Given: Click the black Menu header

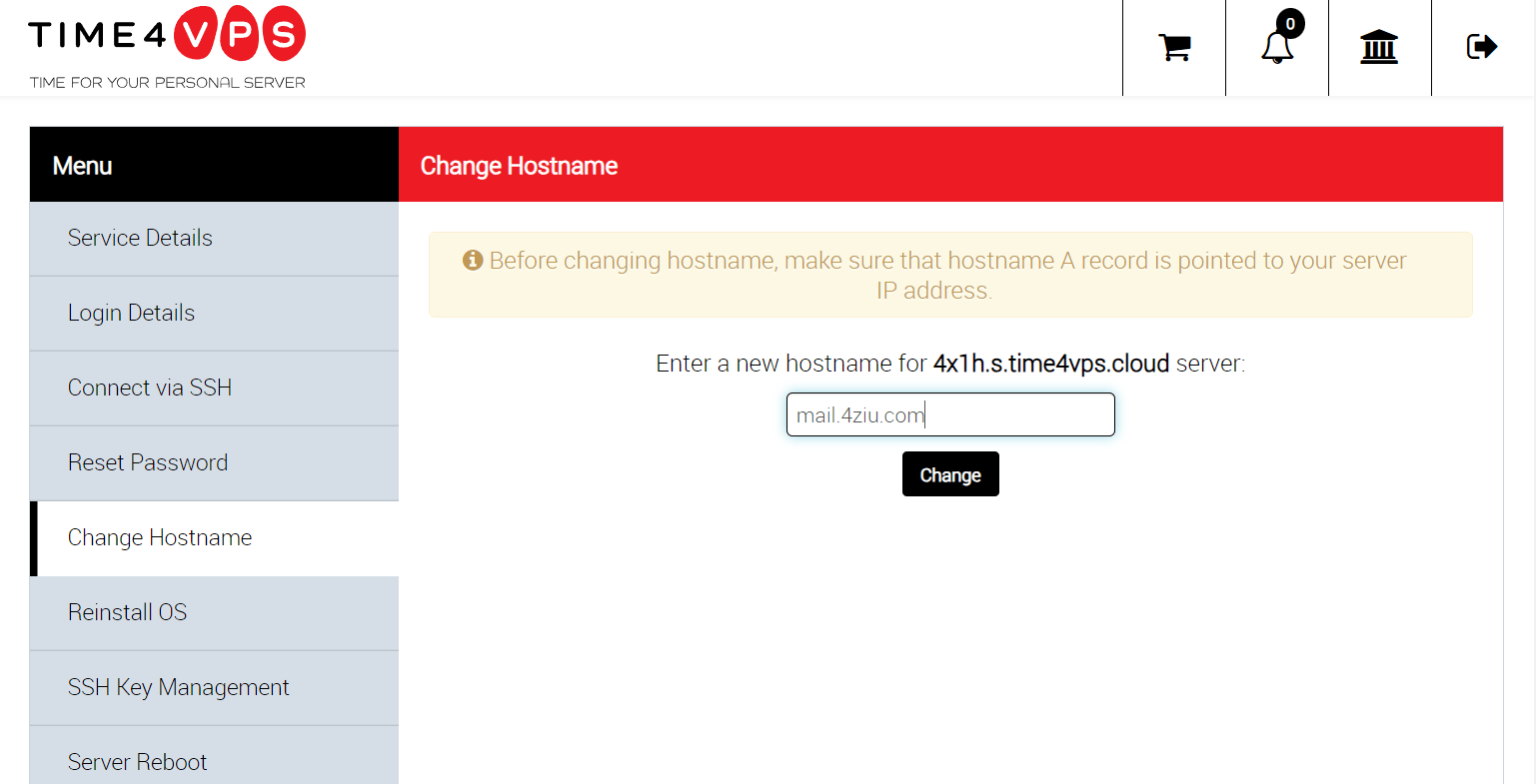Looking at the screenshot, I should (x=214, y=165).
